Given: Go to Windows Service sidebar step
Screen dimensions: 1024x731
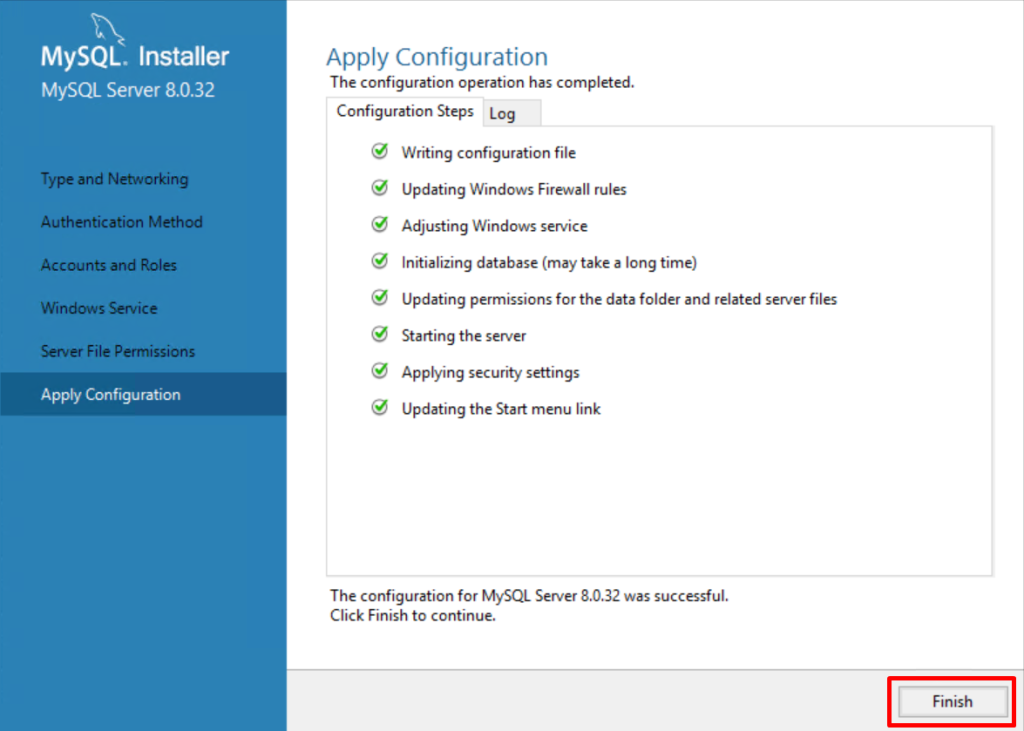Looking at the screenshot, I should pyautogui.click(x=99, y=308).
